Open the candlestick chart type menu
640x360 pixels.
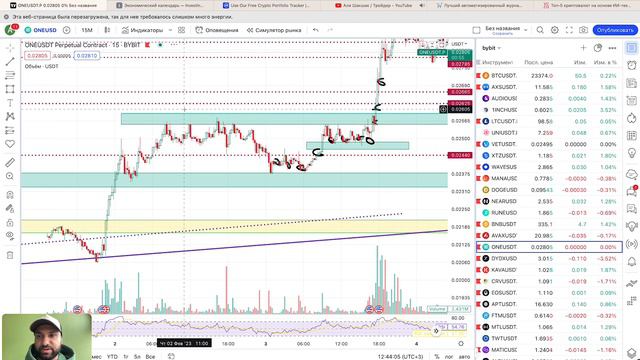(x=107, y=30)
